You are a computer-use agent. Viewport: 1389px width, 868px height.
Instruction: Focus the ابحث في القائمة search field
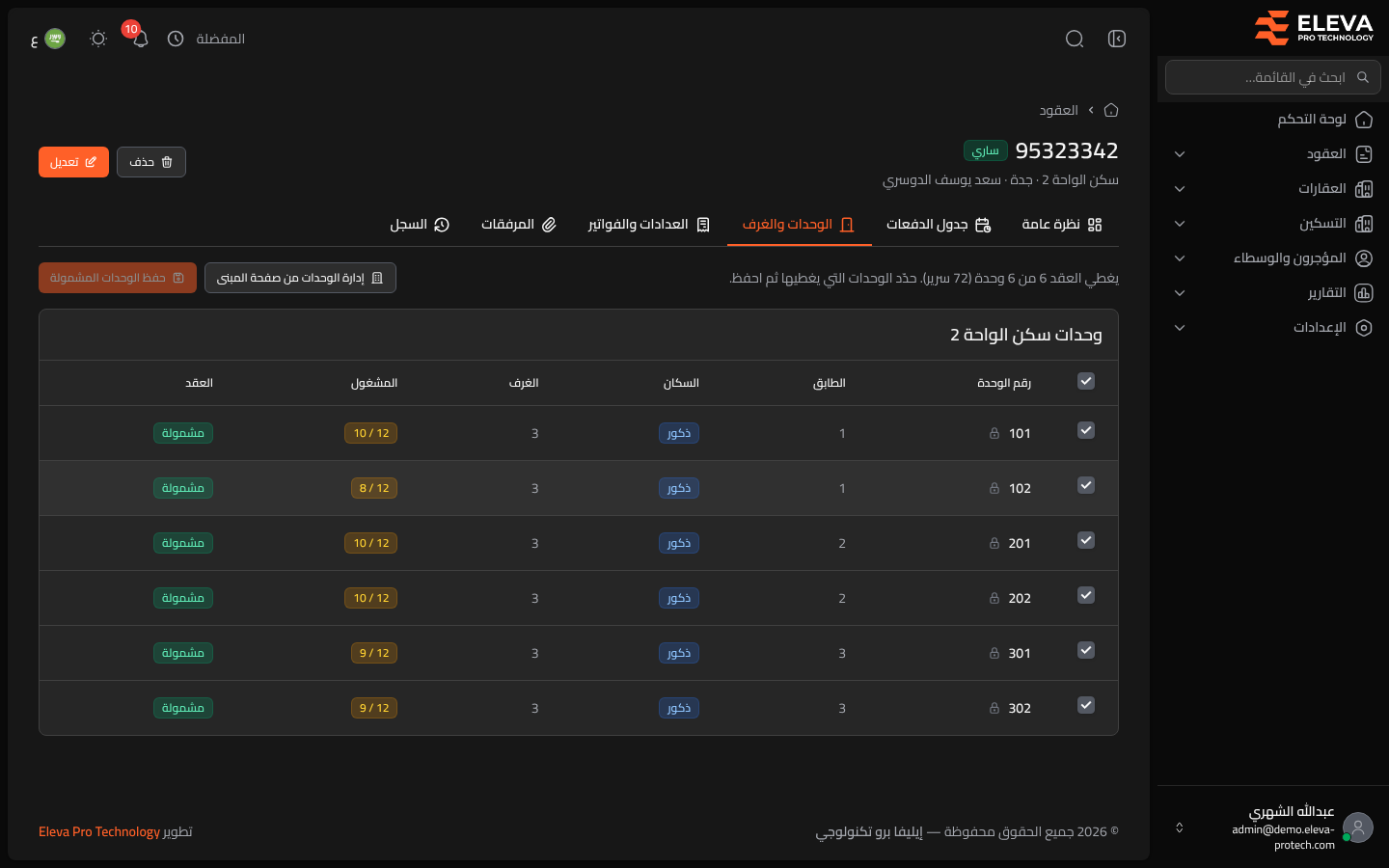pos(1273,77)
